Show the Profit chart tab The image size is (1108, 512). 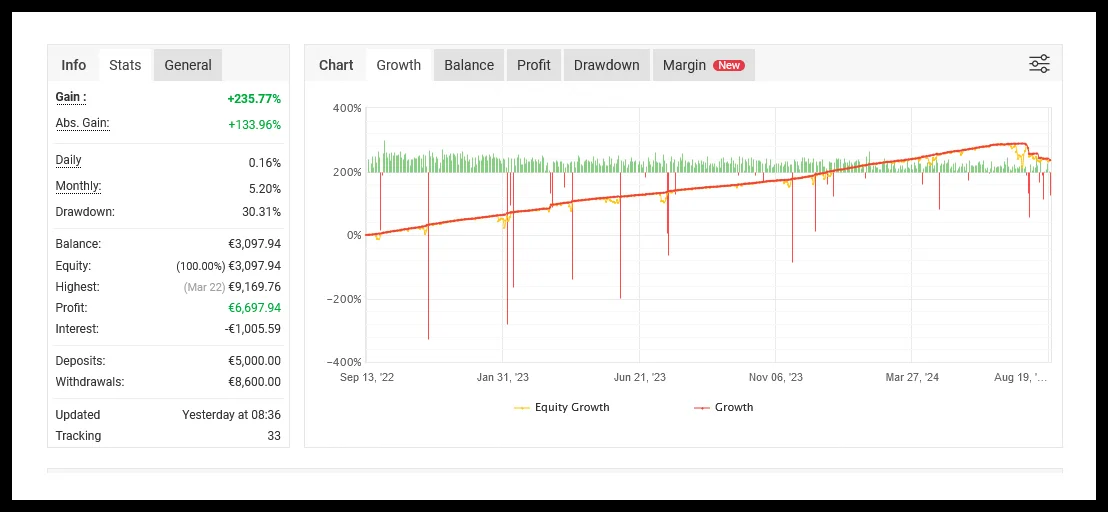coord(534,65)
